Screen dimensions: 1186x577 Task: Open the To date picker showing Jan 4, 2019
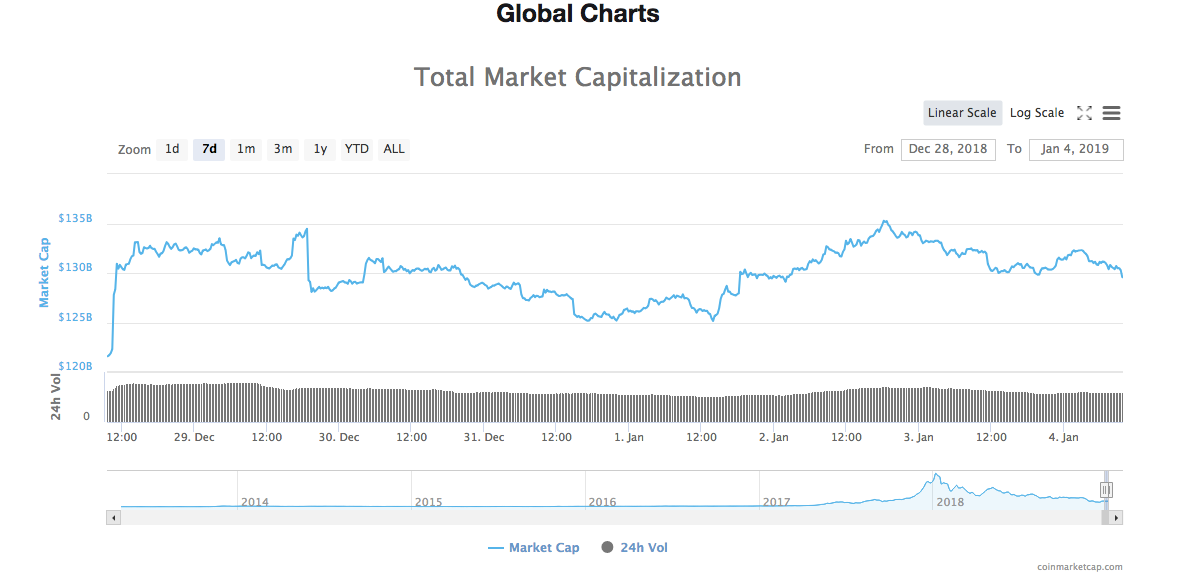(x=1076, y=148)
